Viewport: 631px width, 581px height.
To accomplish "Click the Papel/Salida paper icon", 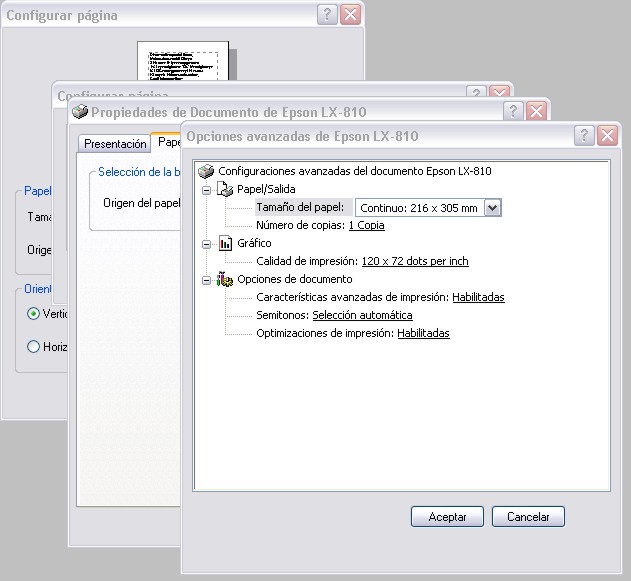I will point(225,189).
